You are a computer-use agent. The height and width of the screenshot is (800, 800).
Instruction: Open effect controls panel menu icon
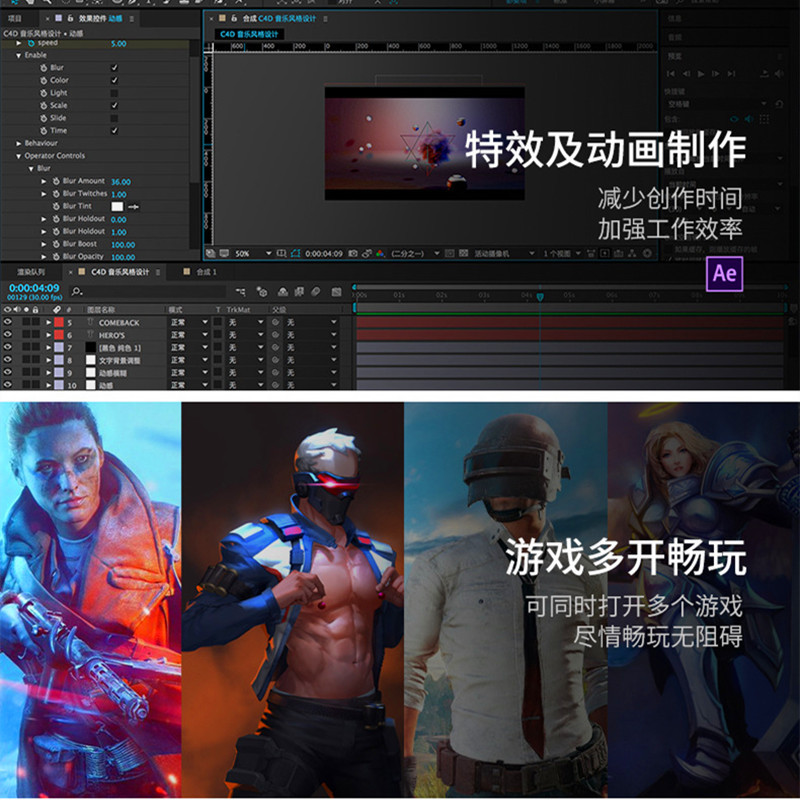coord(132,18)
